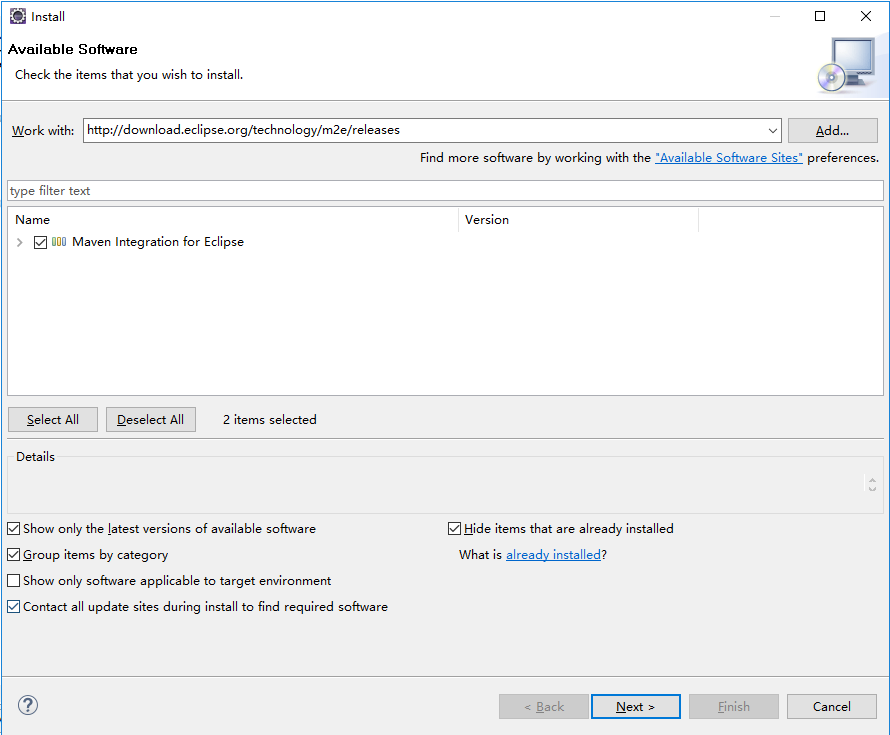Click the Add... button

click(832, 131)
